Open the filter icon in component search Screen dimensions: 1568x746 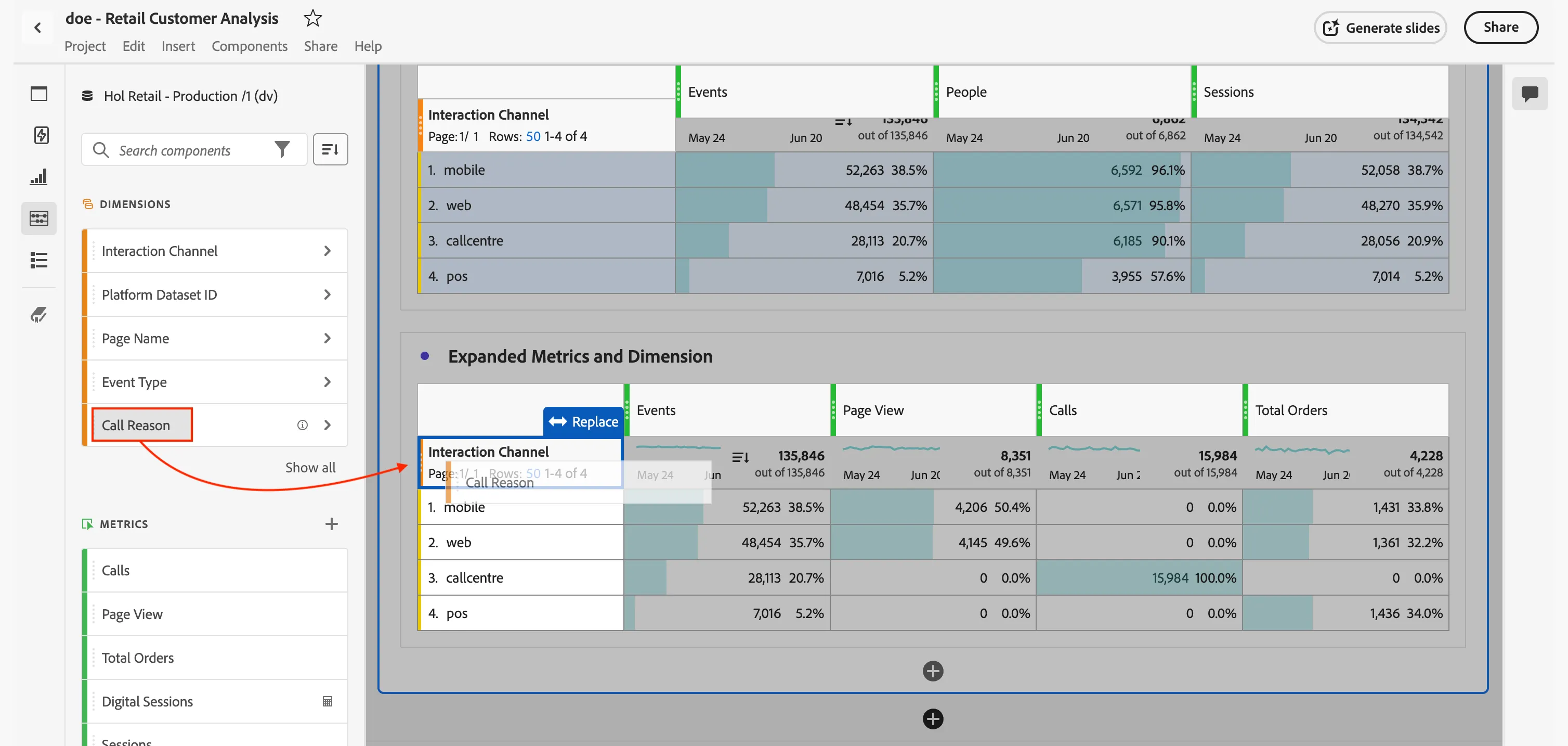click(282, 149)
